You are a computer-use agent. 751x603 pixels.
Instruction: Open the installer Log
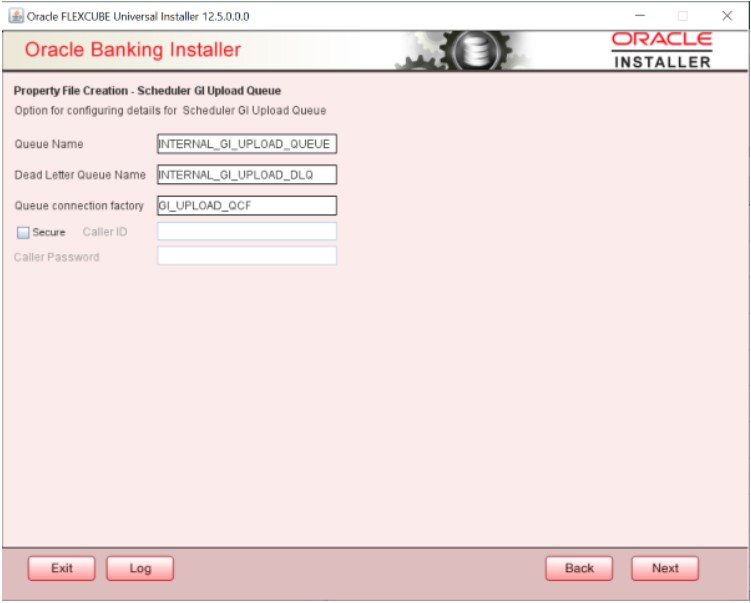[140, 569]
